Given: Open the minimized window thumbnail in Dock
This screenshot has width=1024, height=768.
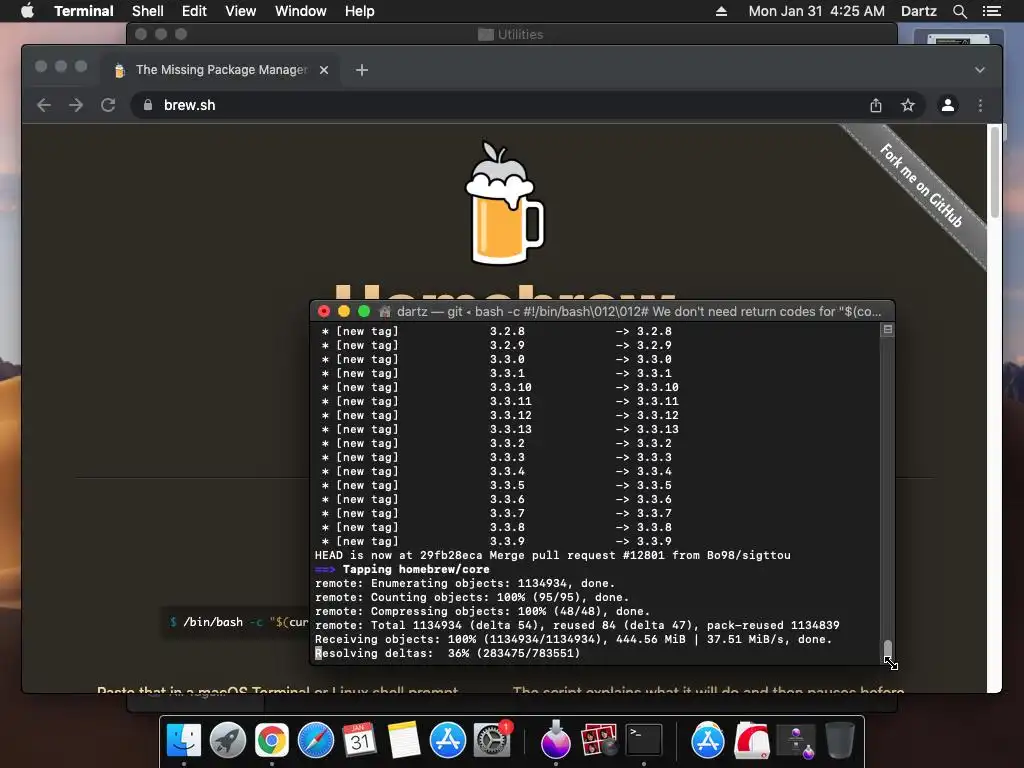Looking at the screenshot, I should click(796, 741).
